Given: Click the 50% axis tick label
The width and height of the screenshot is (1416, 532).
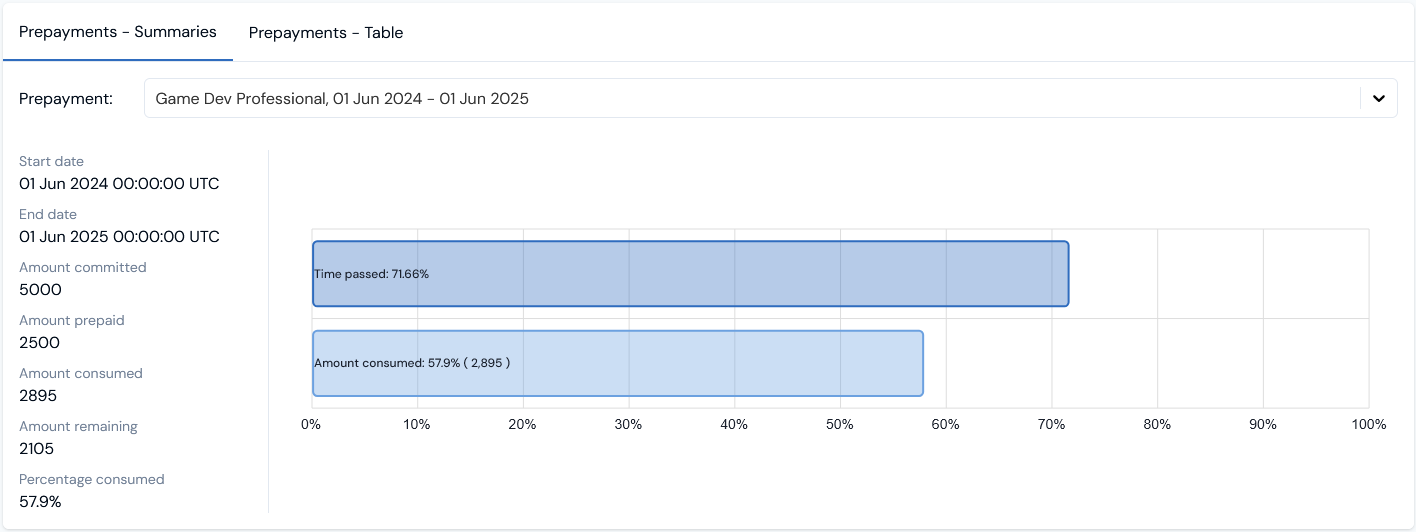Looking at the screenshot, I should tap(840, 424).
